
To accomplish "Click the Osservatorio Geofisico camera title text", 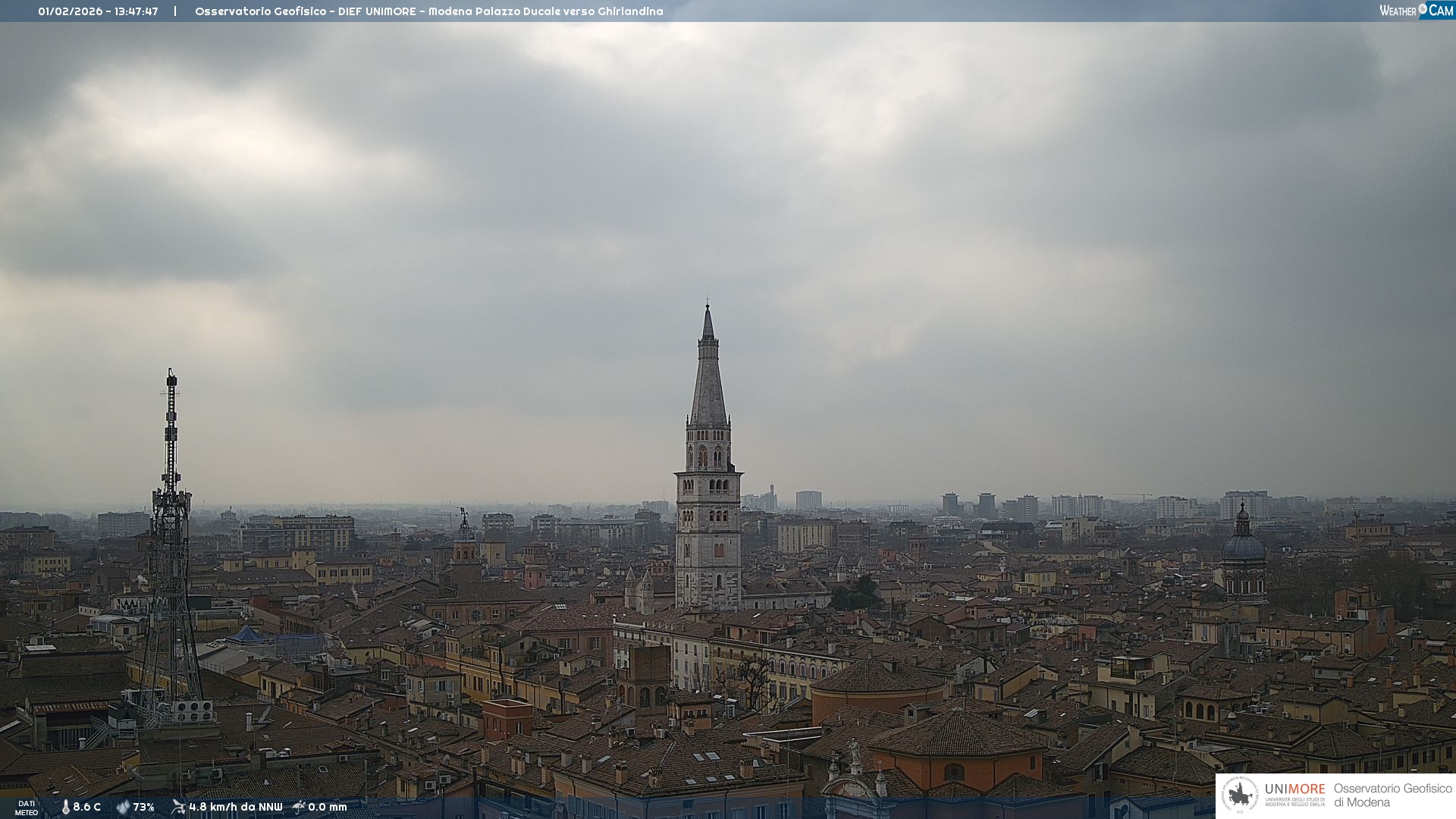I will point(428,11).
